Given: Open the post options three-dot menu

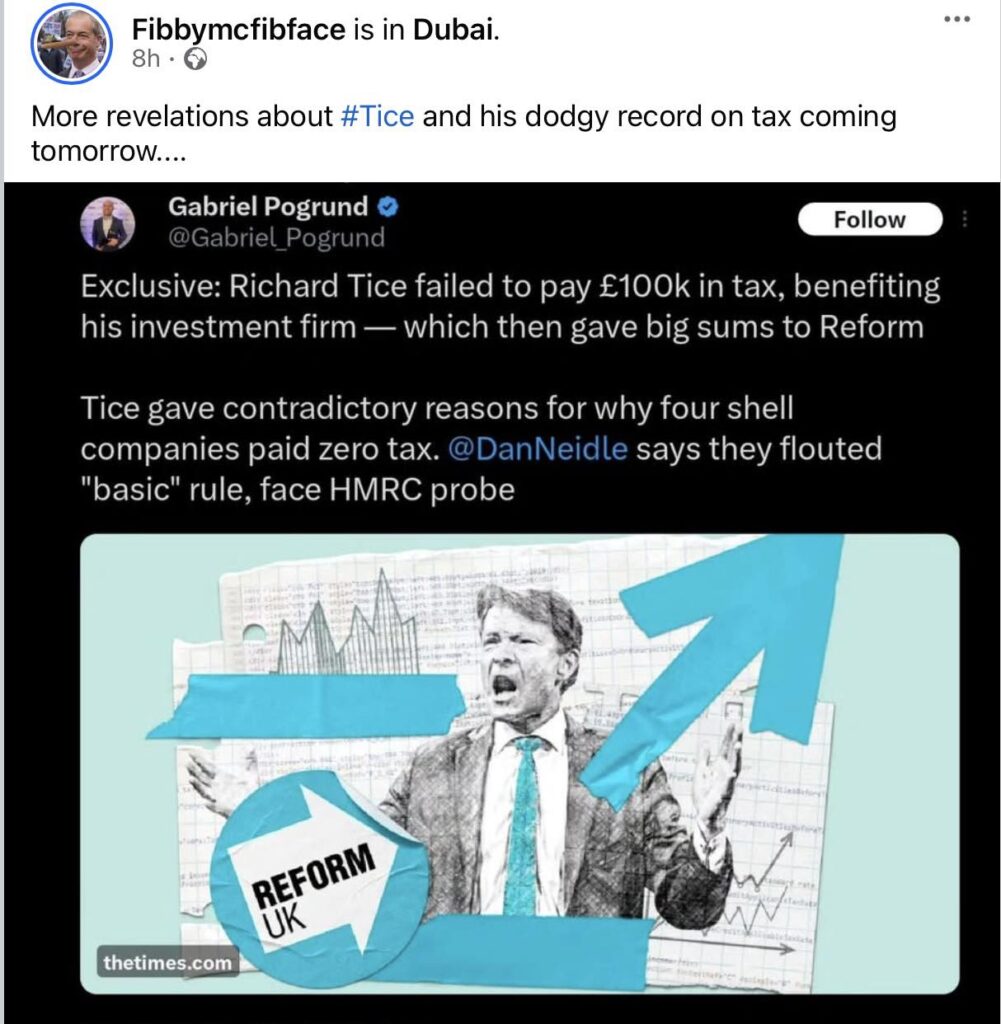Looking at the screenshot, I should coord(958,19).
